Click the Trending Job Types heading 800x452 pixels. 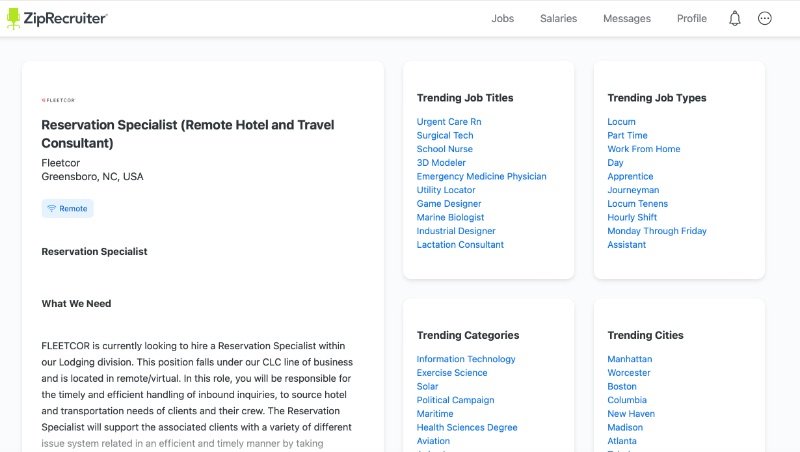[x=657, y=97]
